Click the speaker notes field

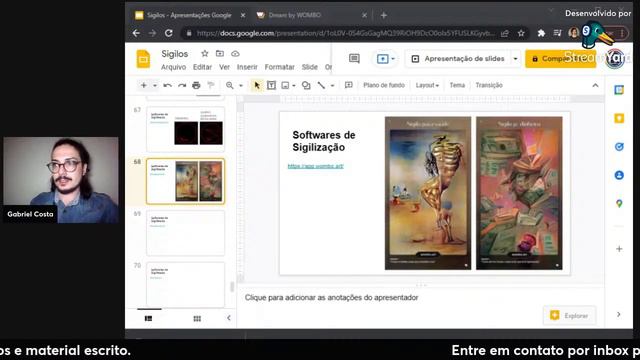[420, 298]
